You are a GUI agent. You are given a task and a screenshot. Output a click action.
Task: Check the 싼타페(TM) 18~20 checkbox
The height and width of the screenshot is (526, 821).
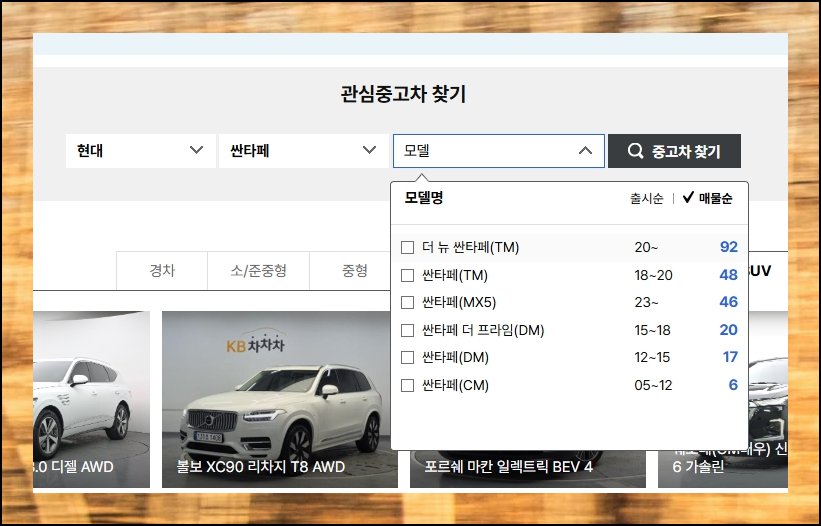click(407, 275)
